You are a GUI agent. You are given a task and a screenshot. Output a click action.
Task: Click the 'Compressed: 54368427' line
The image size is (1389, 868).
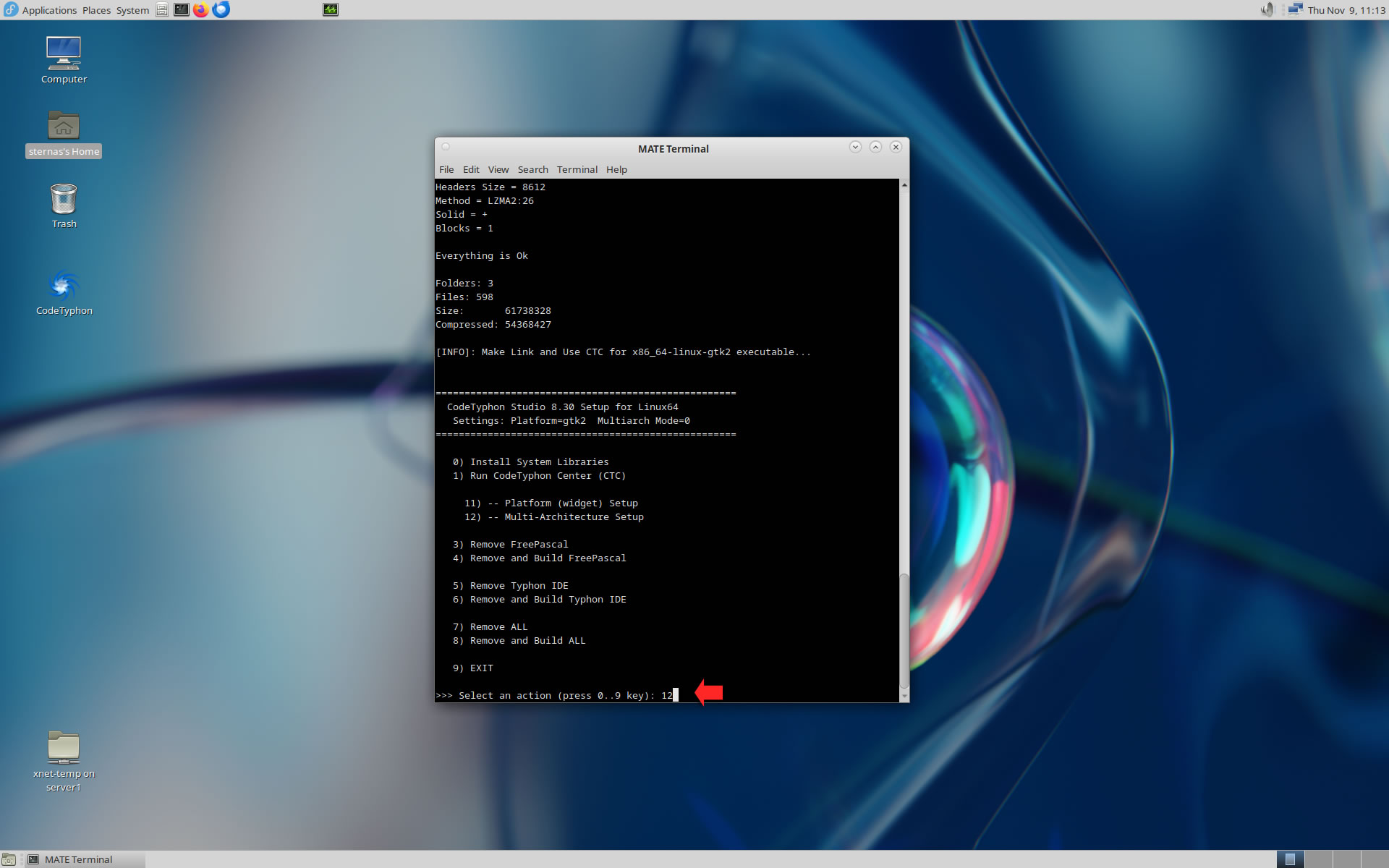[x=493, y=325]
